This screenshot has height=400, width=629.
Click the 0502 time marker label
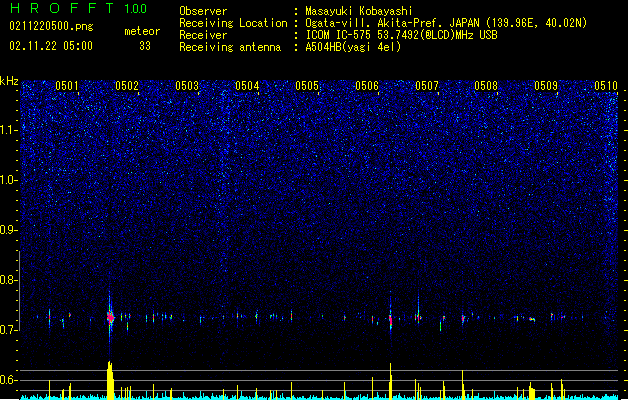pyautogui.click(x=127, y=86)
